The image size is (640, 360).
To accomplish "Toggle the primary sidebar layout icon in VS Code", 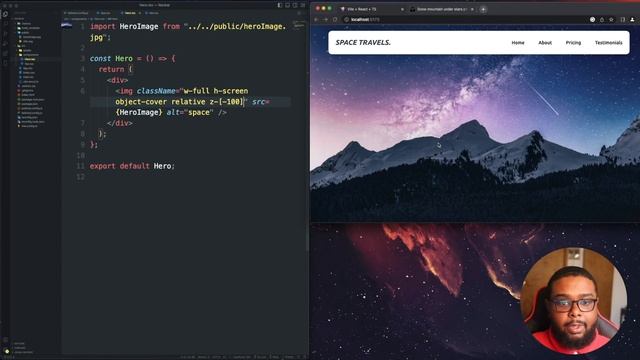I will (x=280, y=5).
